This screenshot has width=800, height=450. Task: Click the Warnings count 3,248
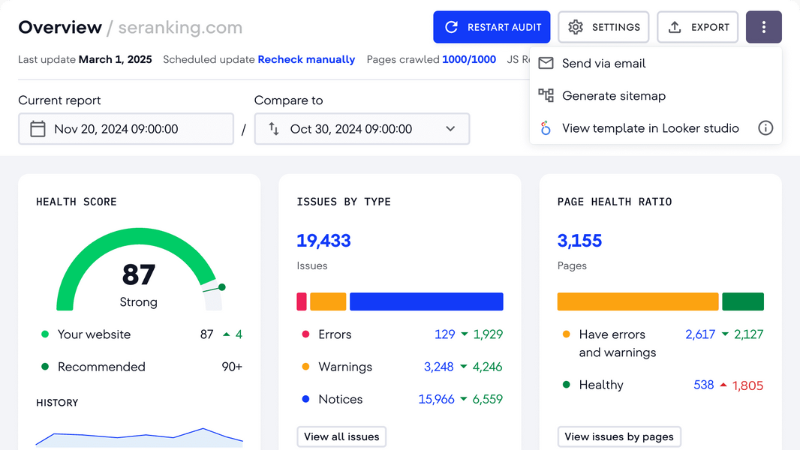439,367
